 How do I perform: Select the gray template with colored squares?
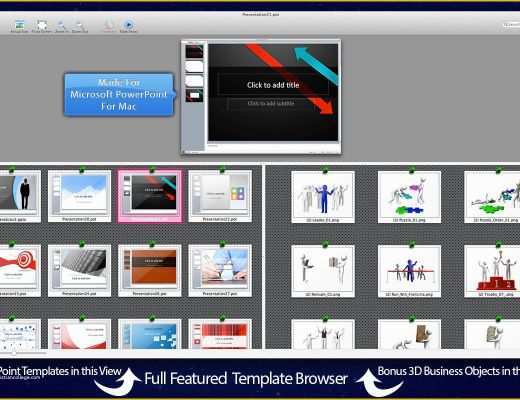pyautogui.click(x=220, y=196)
